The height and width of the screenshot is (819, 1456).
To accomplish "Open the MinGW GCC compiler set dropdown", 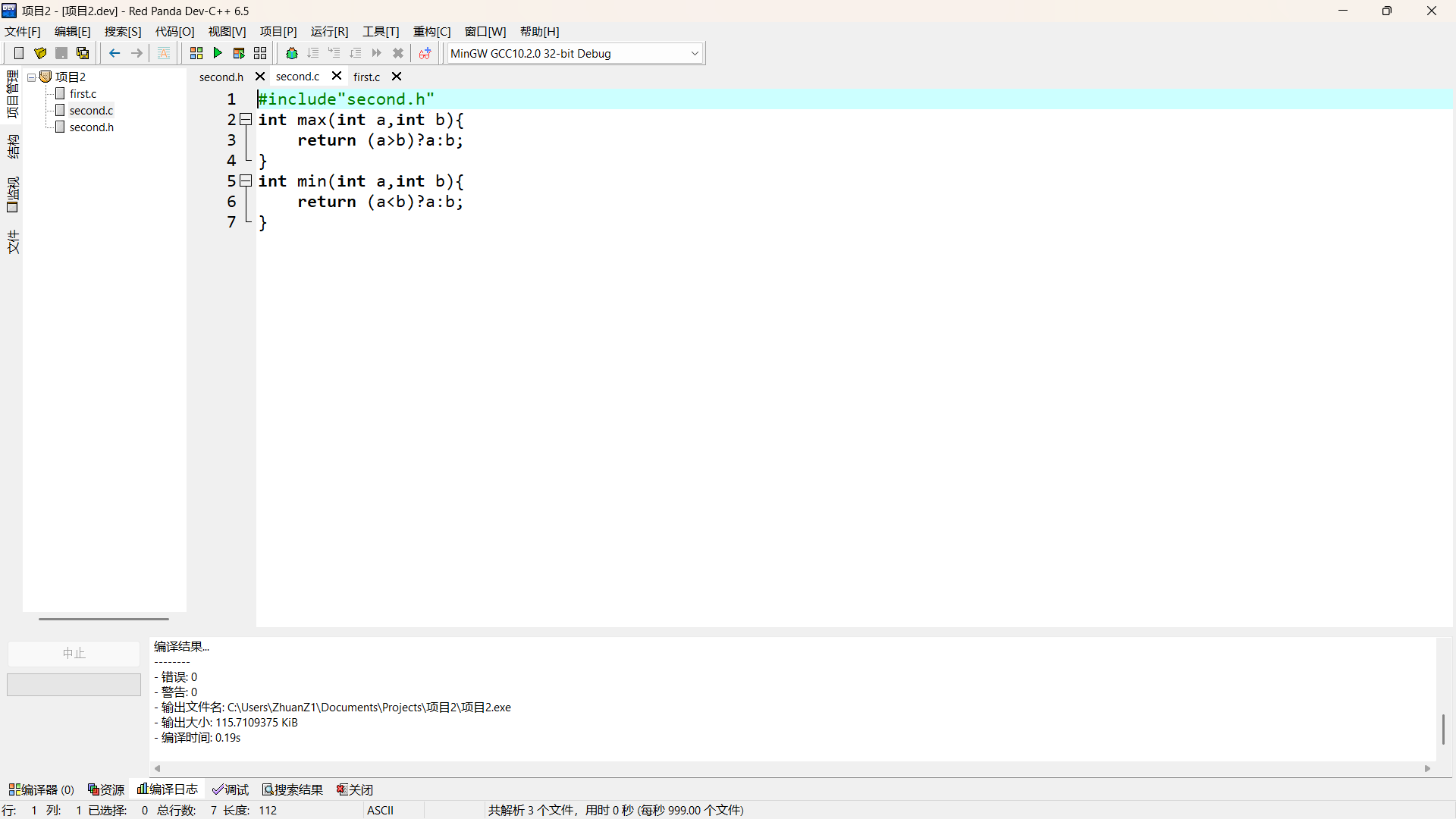I will (x=694, y=53).
